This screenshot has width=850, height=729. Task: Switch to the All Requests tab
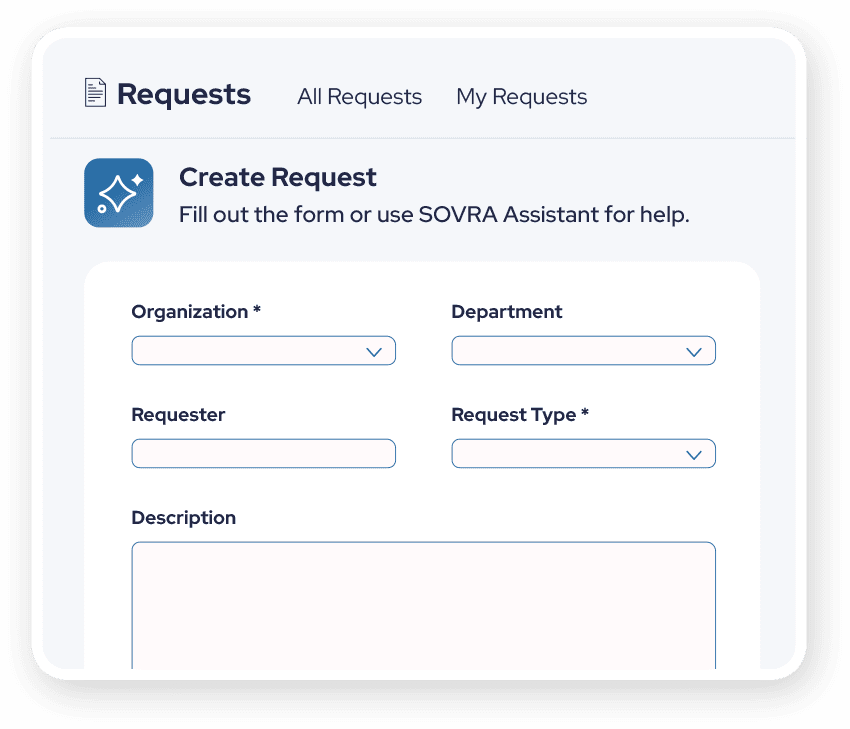[x=359, y=97]
